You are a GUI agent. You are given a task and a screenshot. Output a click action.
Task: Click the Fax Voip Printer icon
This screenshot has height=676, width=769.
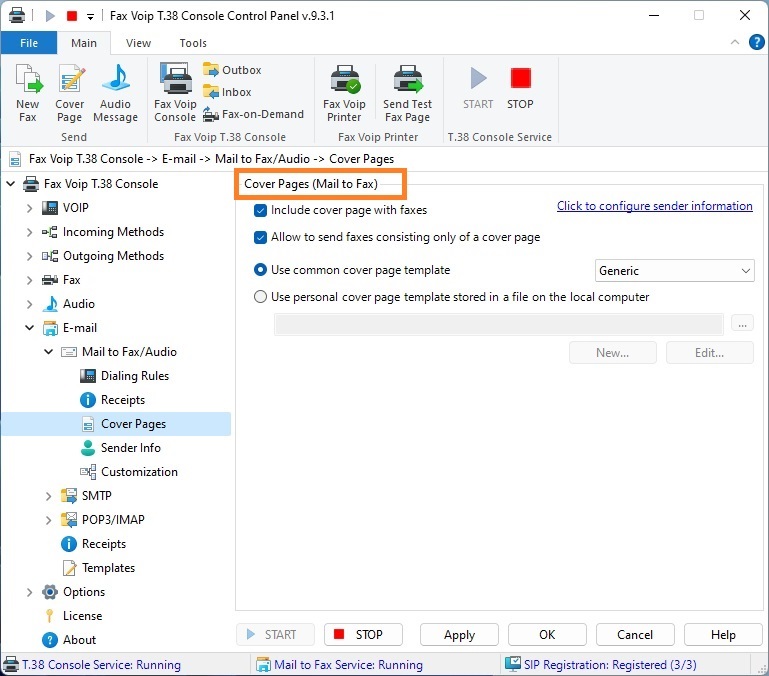click(x=344, y=93)
